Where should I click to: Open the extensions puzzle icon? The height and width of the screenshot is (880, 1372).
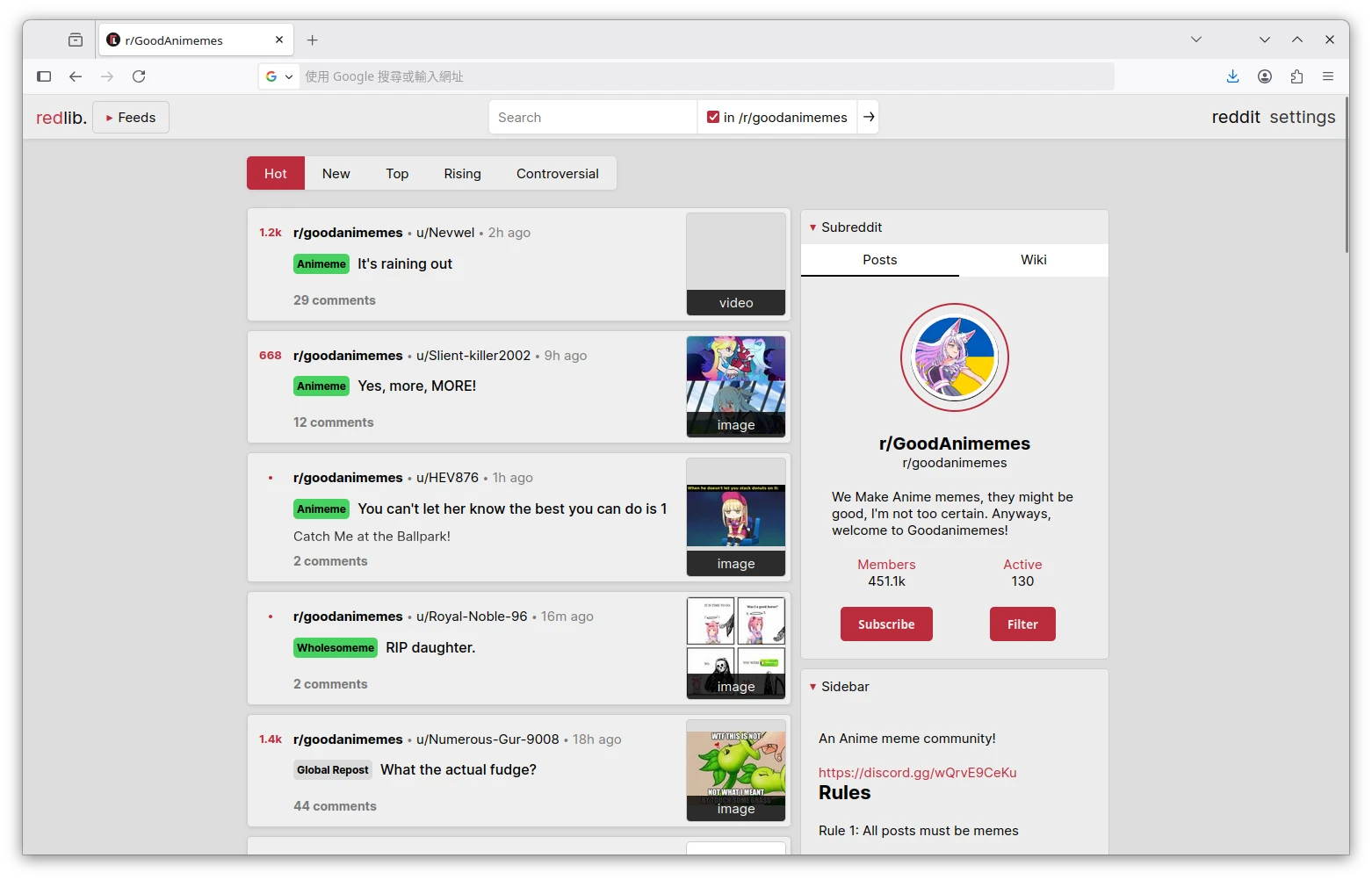click(1296, 76)
